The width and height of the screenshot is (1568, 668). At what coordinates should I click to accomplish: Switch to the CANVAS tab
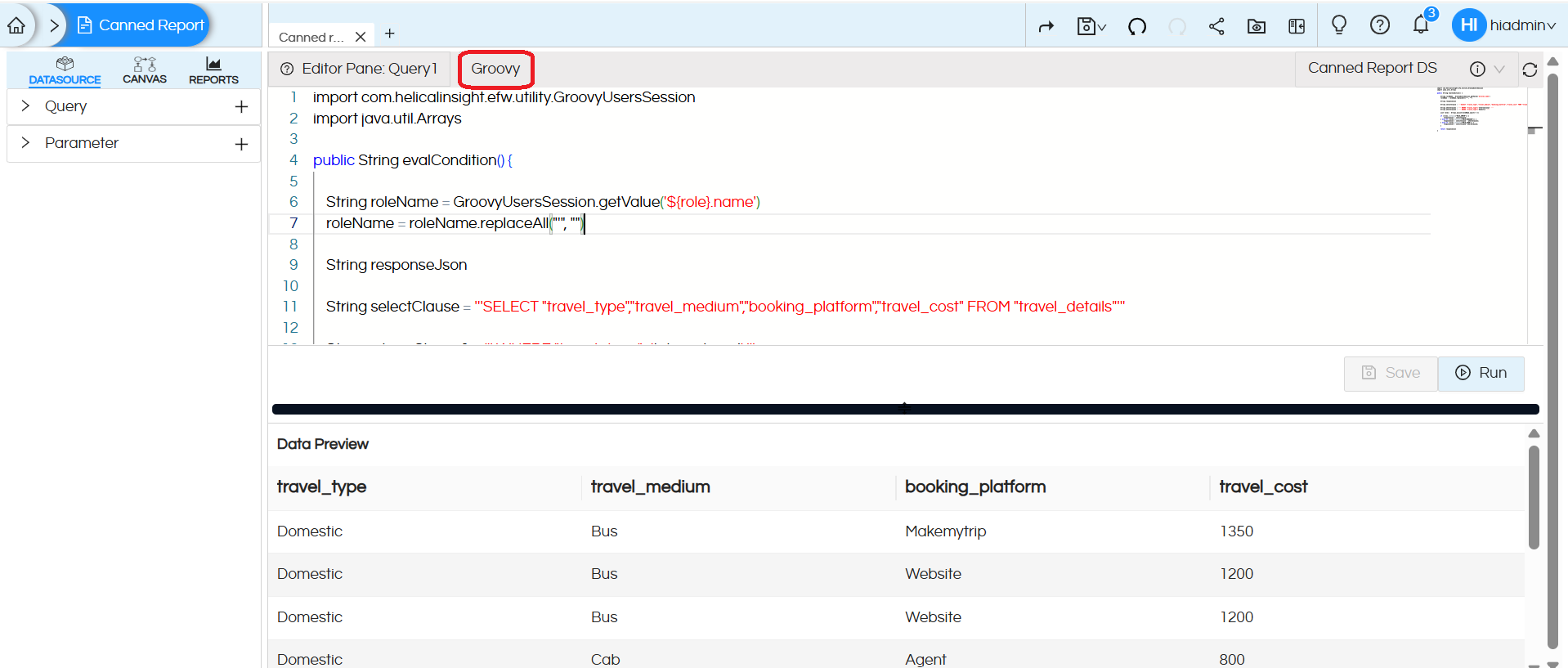pyautogui.click(x=145, y=69)
